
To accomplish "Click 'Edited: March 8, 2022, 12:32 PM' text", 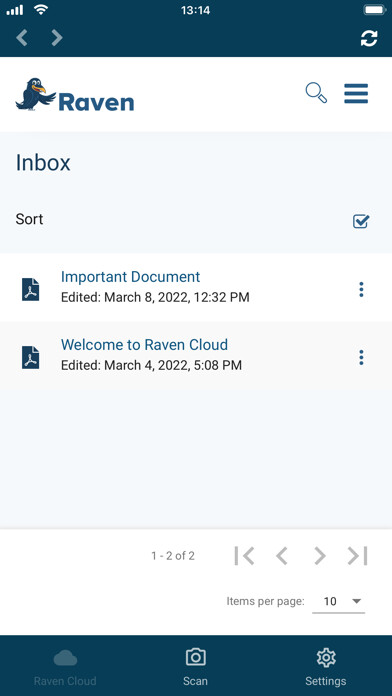I will (155, 297).
